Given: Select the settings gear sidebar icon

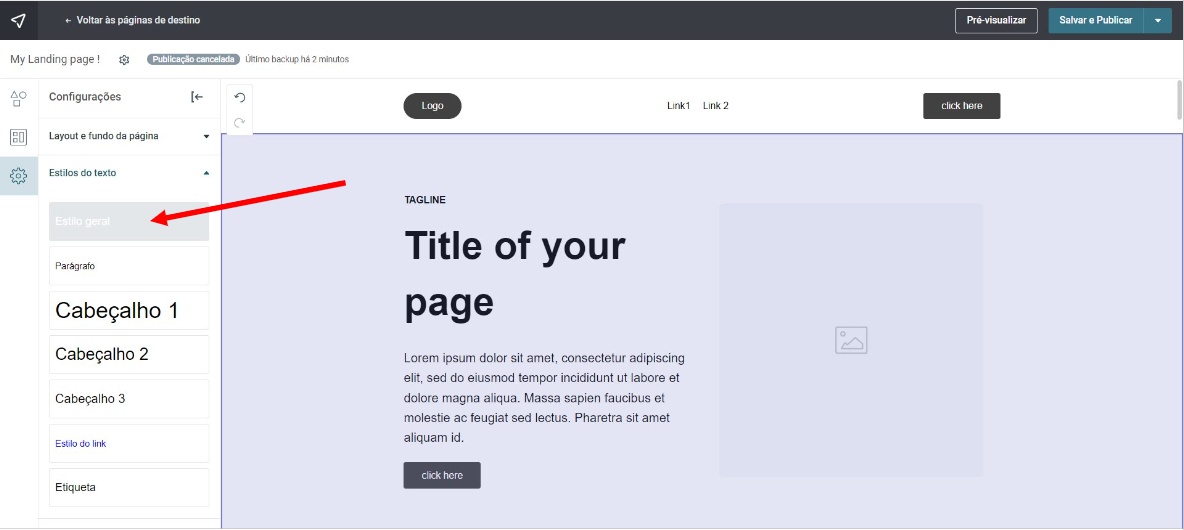Looking at the screenshot, I should [x=19, y=176].
